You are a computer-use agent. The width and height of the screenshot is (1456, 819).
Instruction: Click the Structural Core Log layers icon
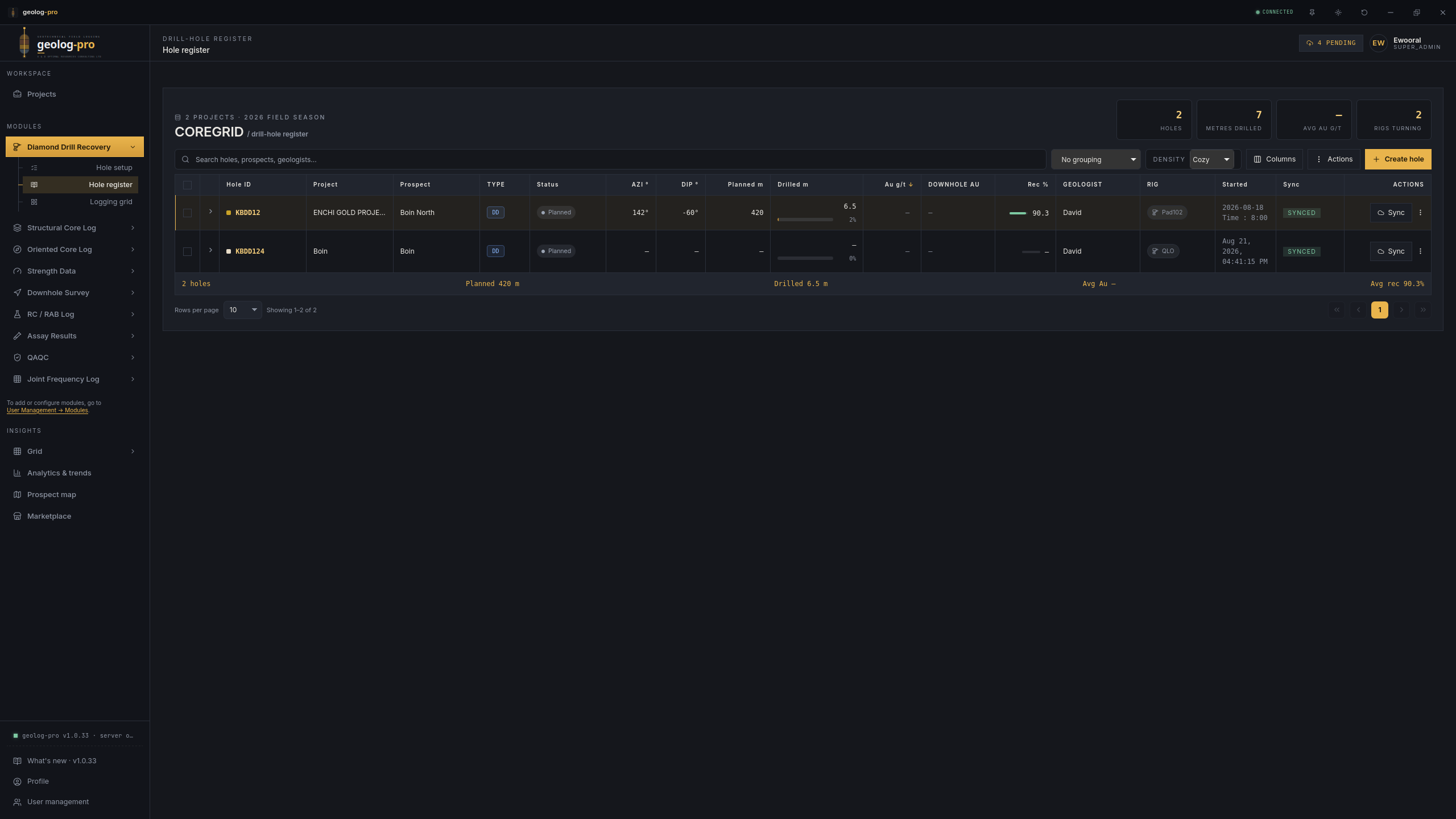[x=17, y=228]
